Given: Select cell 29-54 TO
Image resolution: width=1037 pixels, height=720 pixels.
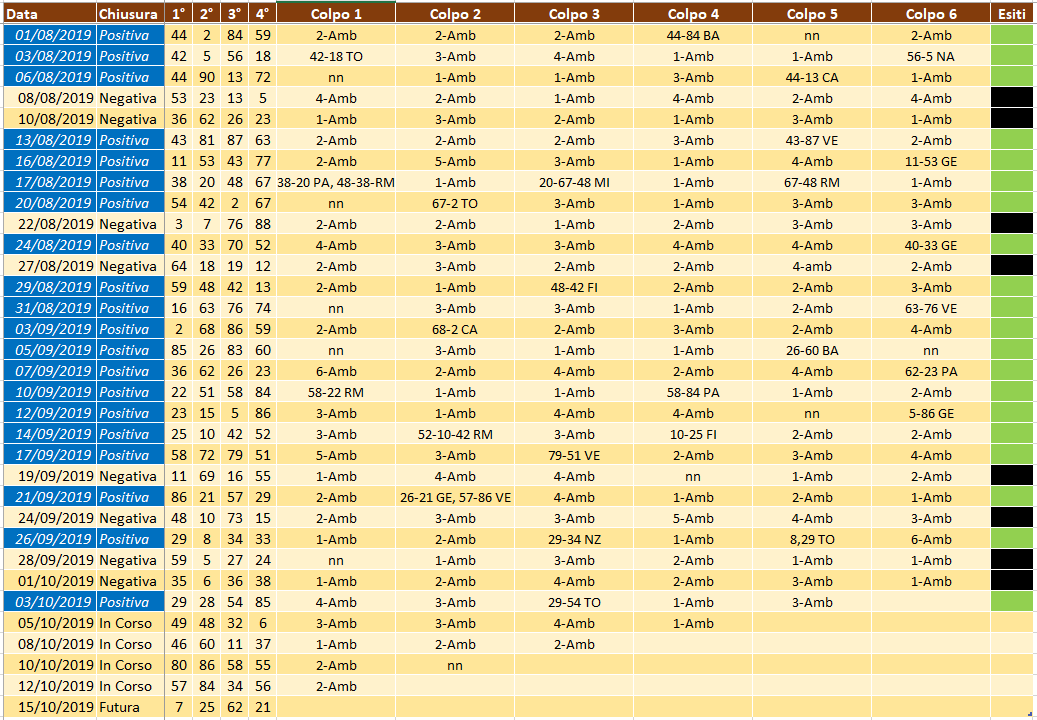Looking at the screenshot, I should pos(574,602).
